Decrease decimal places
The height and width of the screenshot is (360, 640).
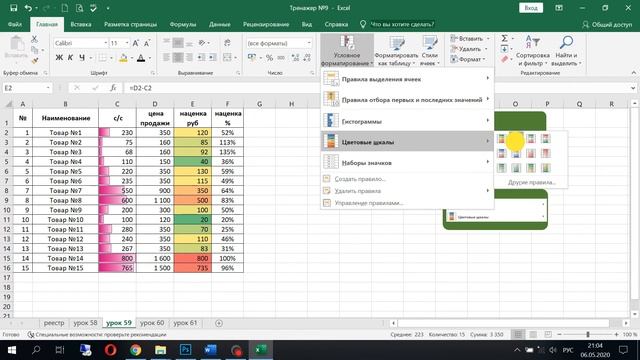pyautogui.click(x=307, y=58)
